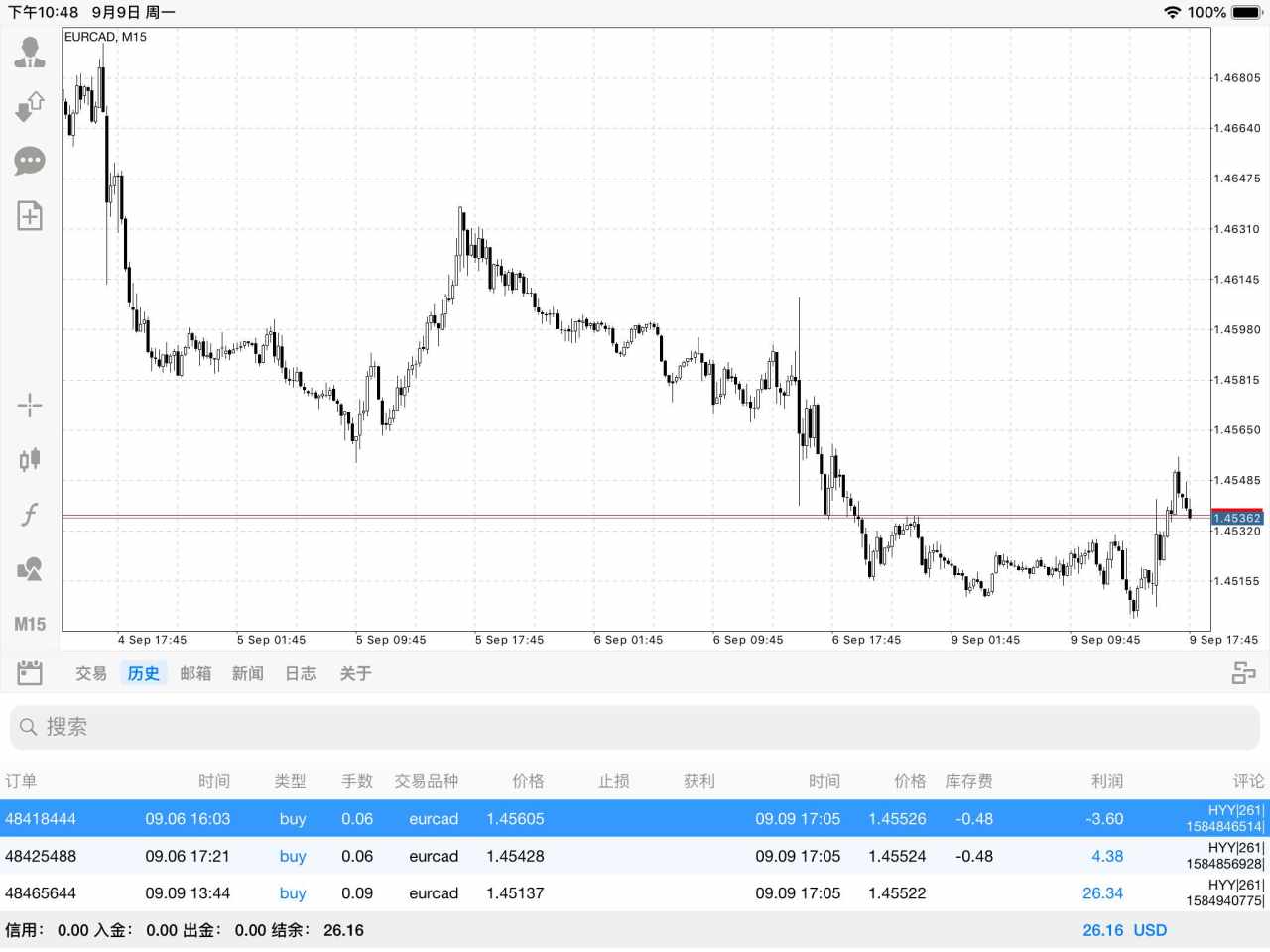Enable the crosshair cursor tool
This screenshot has height=952, width=1270.
(x=30, y=405)
